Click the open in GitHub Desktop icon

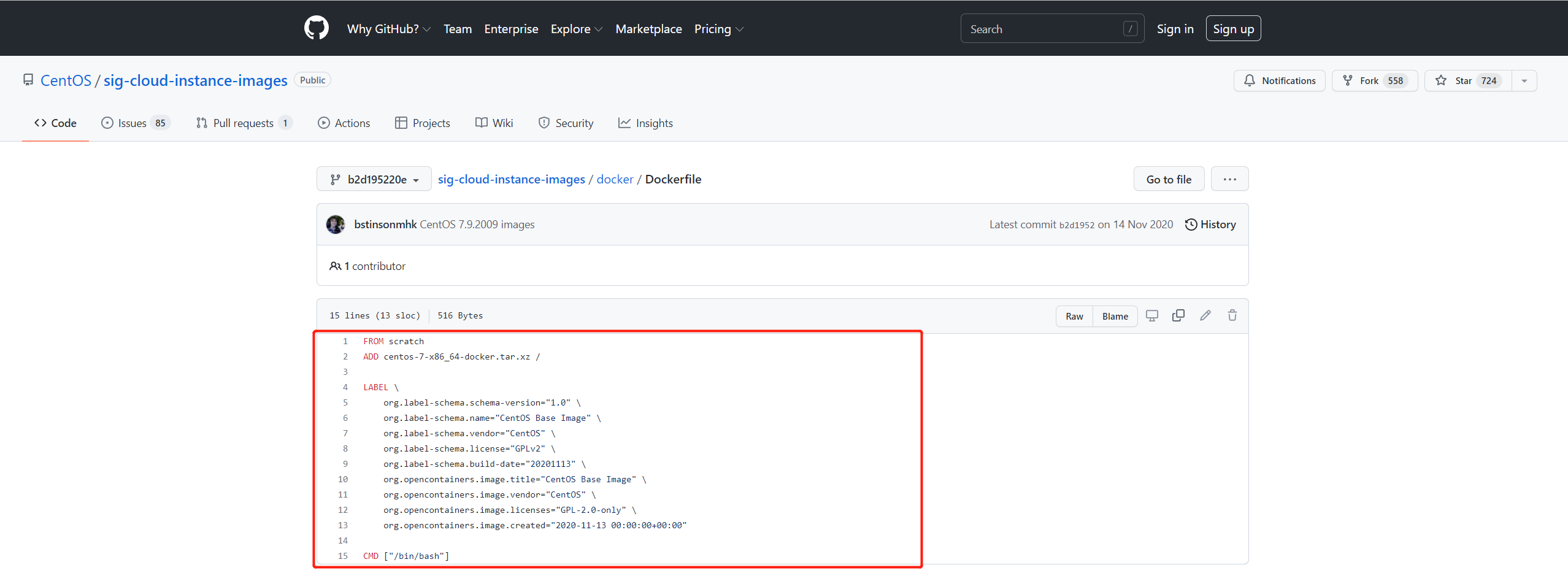(x=1152, y=315)
